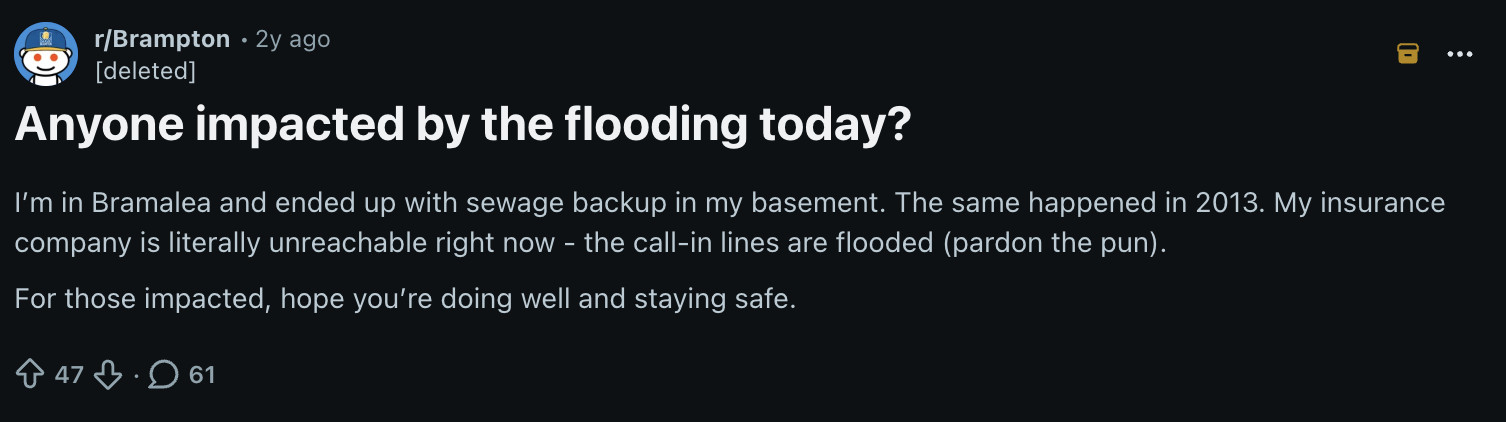Click the 61 comments count

pyautogui.click(x=202, y=375)
